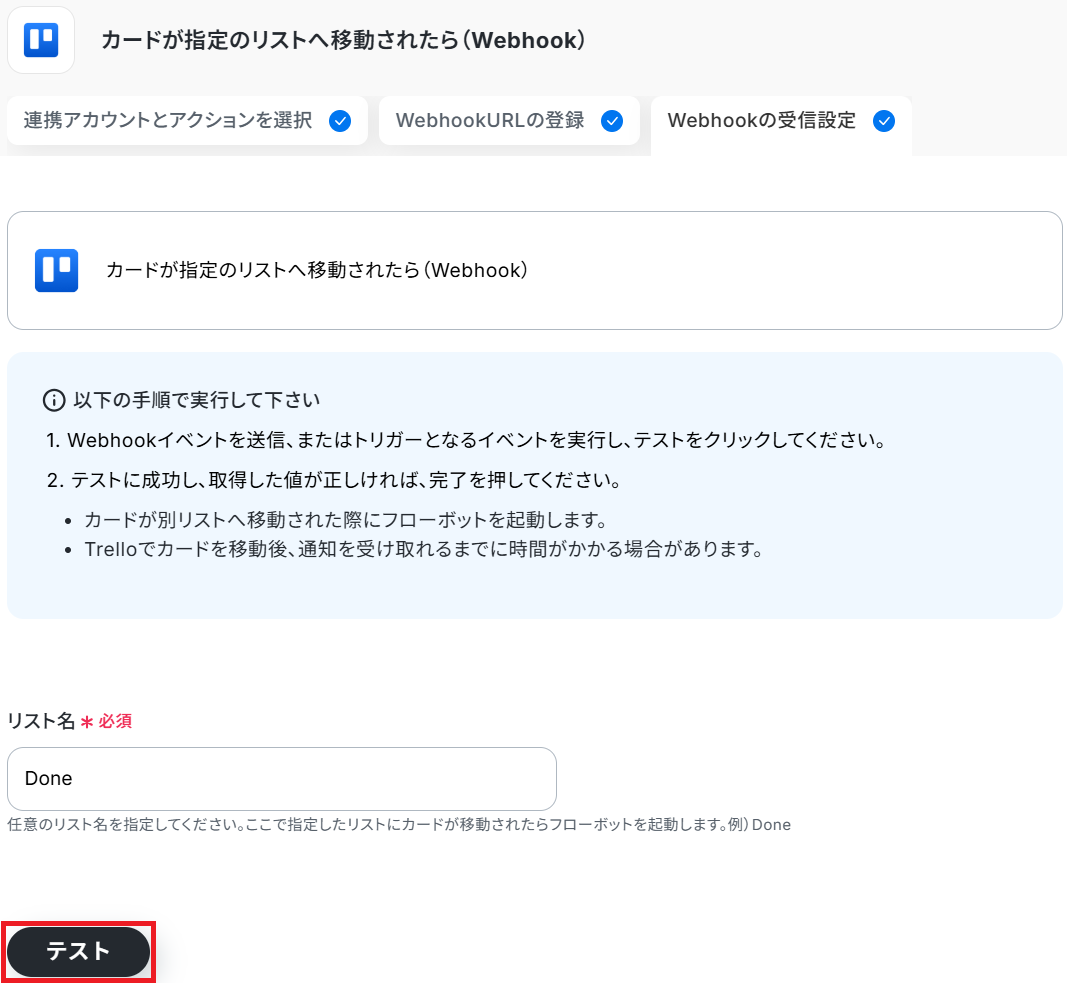The image size is (1067, 983).
Task: Click the Trello icon in the page header
Action: click(41, 40)
